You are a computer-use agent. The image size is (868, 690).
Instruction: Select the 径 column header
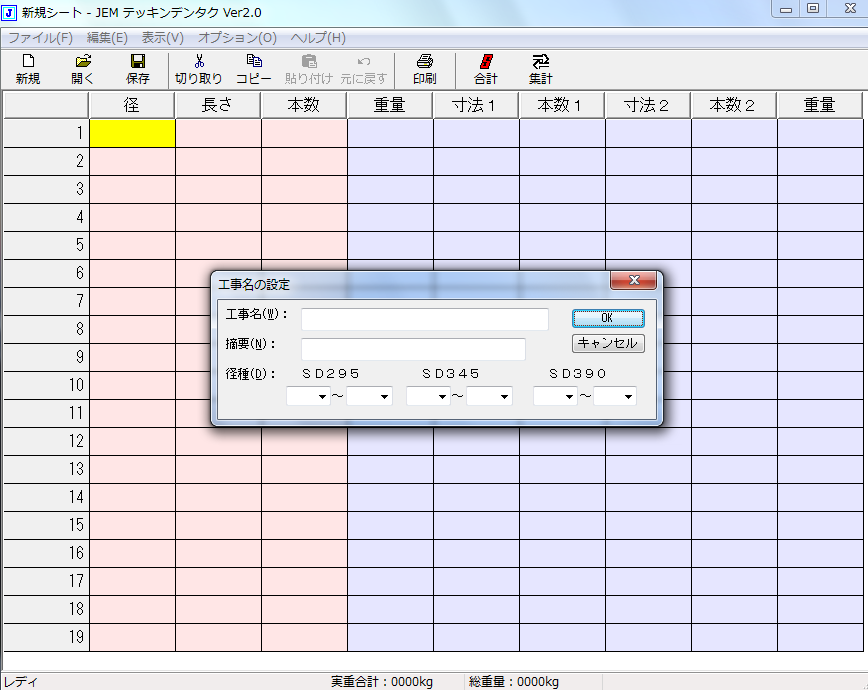point(132,105)
